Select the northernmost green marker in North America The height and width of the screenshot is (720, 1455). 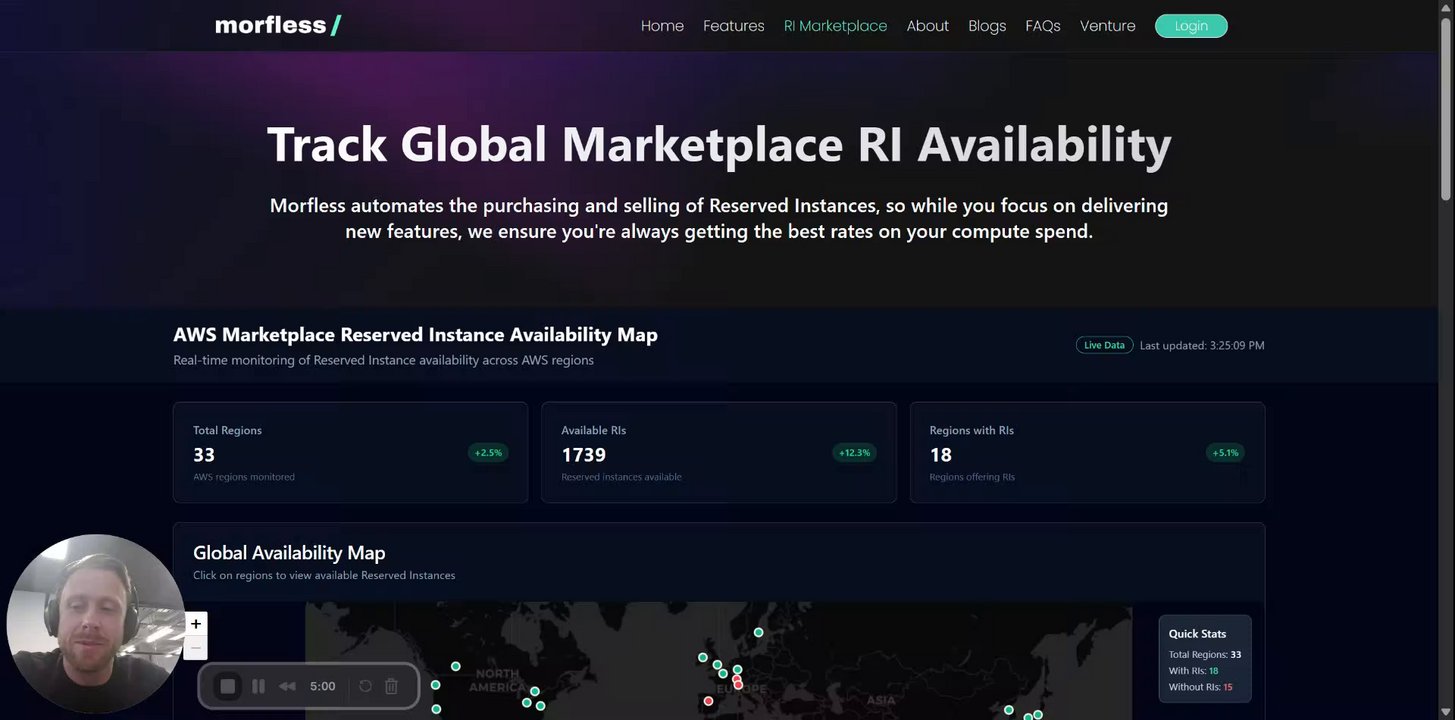[456, 666]
